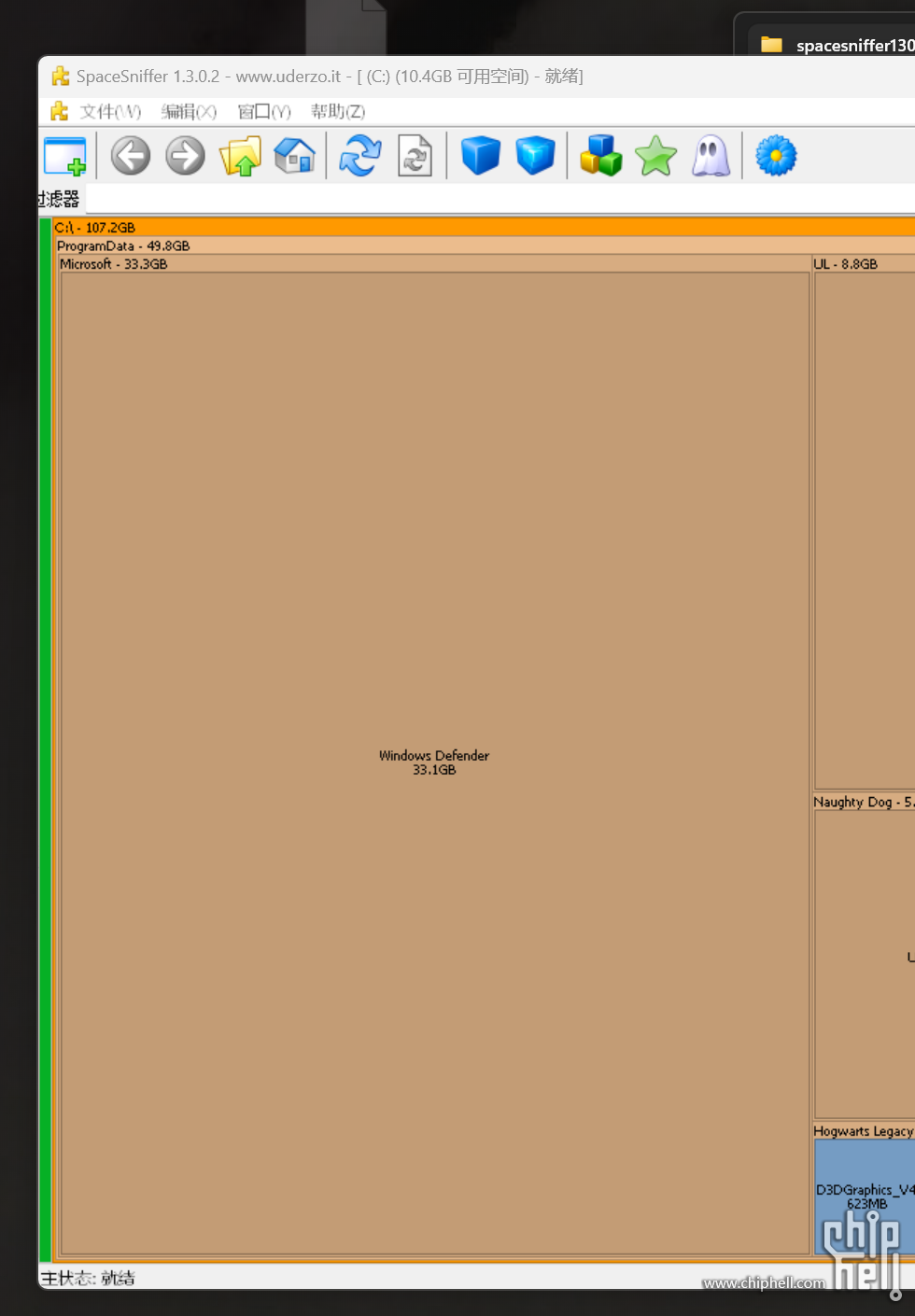Select the Naughty Dog folder header
915x1316 pixels.
click(x=864, y=802)
